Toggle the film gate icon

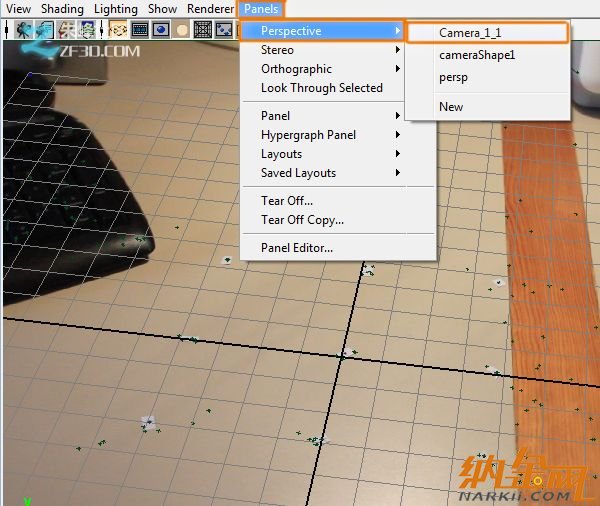[139, 29]
